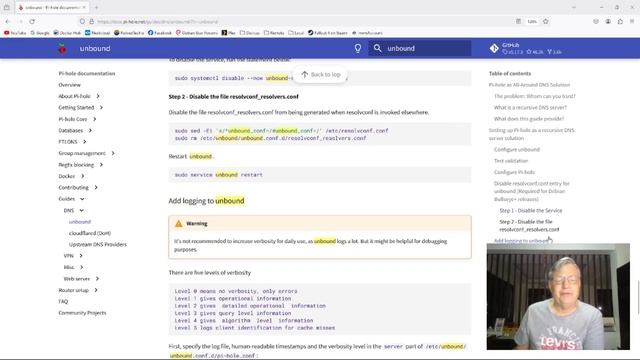This screenshot has width=640, height=360.
Task: Click the Pi-hole raspberry logo
Action: pyautogui.click(x=62, y=49)
